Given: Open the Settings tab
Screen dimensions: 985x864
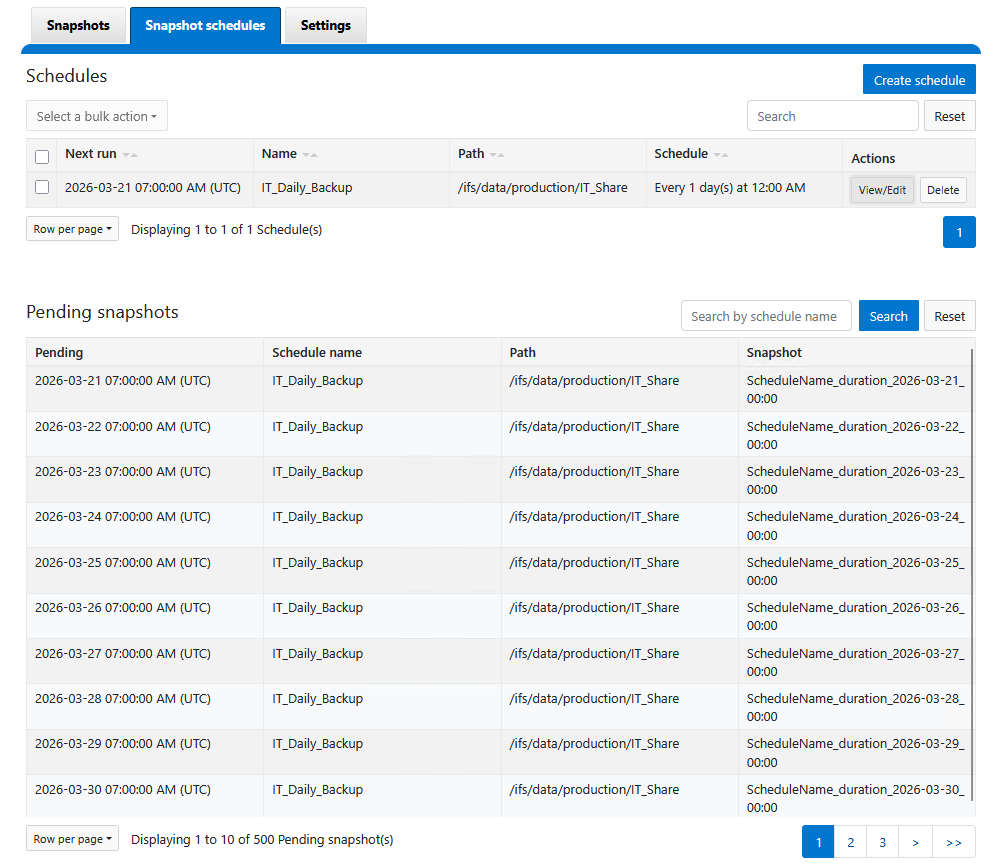Looking at the screenshot, I should [326, 25].
